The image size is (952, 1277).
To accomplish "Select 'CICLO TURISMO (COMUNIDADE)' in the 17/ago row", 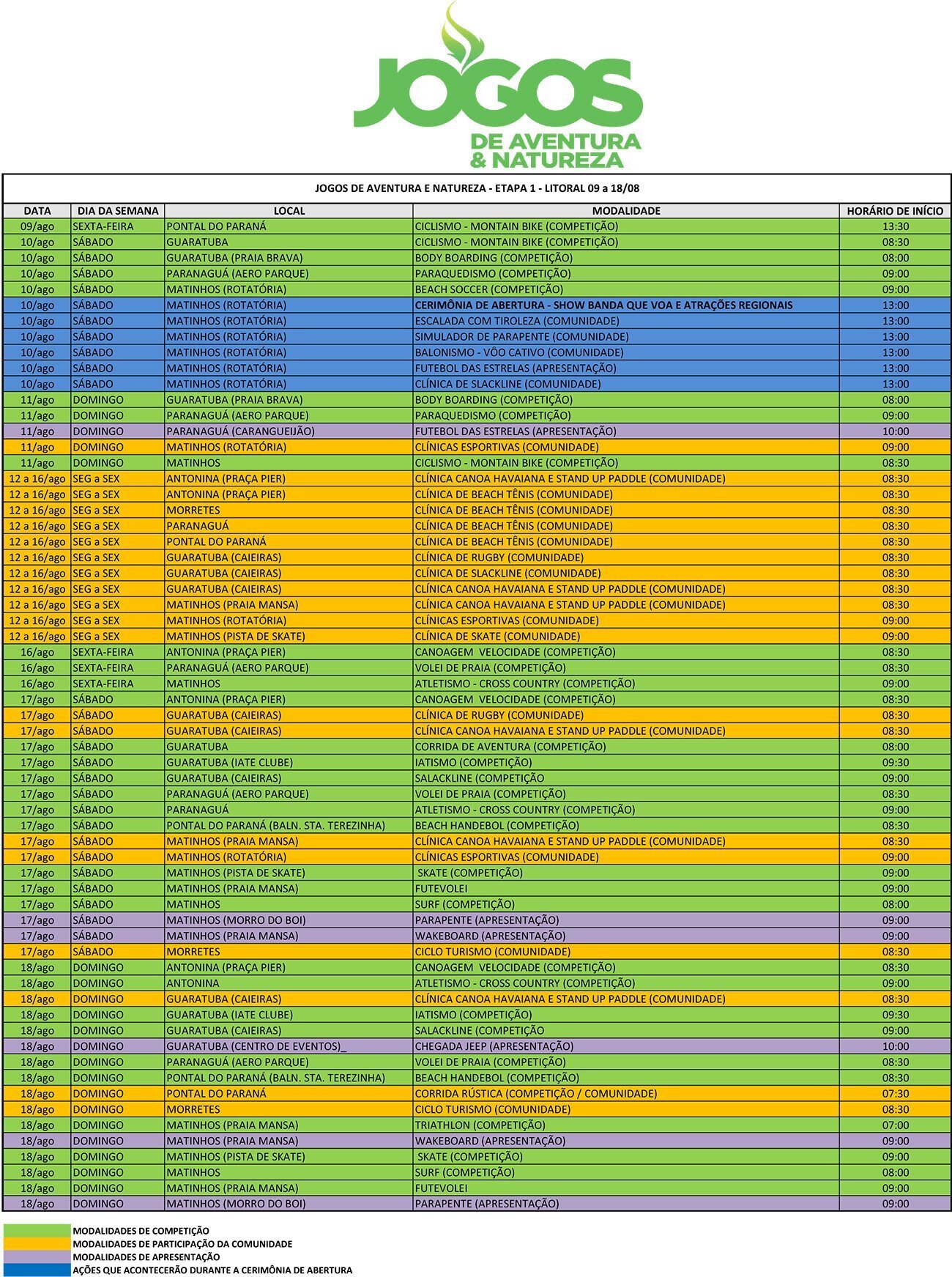I will (x=626, y=952).
